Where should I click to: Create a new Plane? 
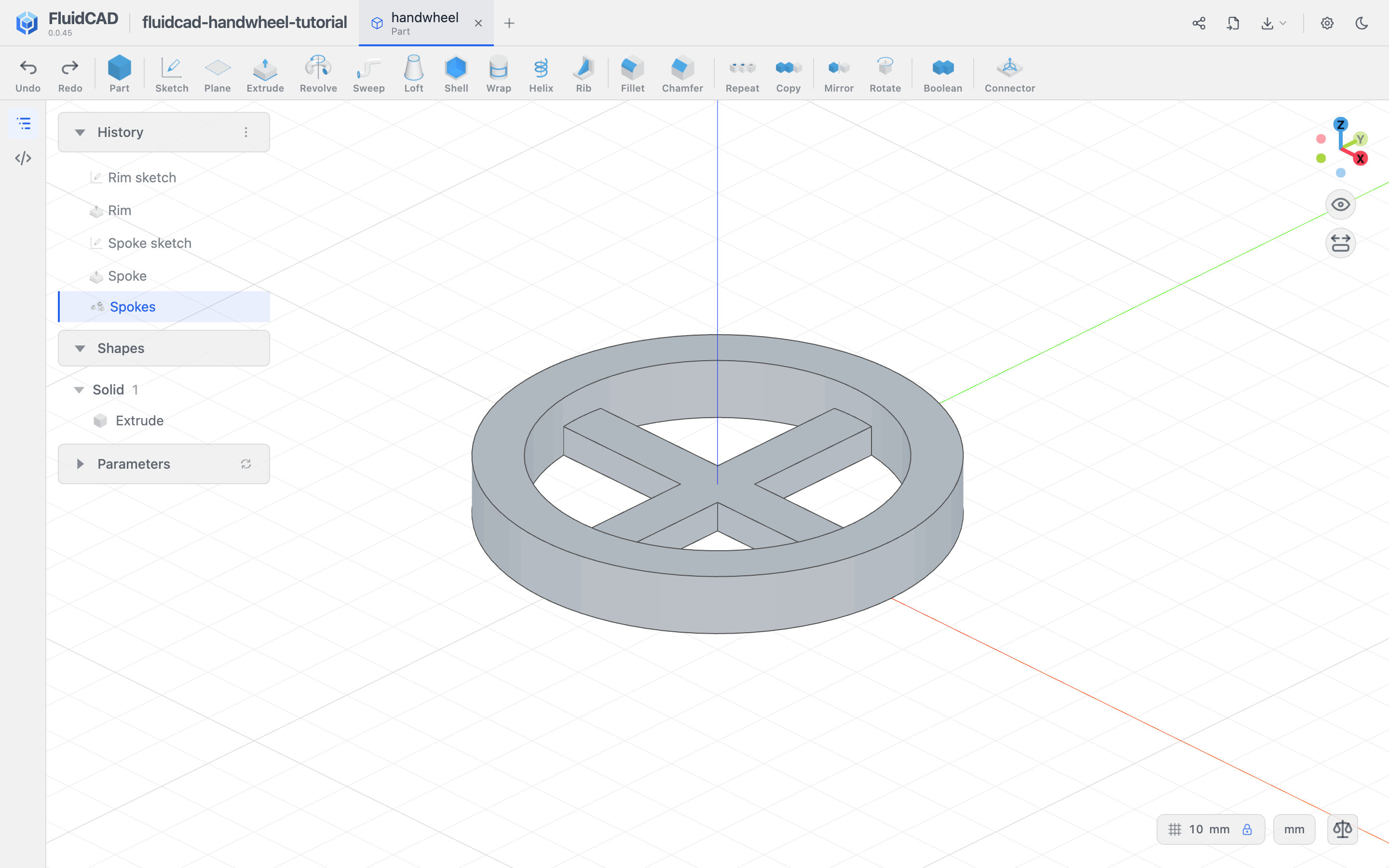tap(218, 74)
